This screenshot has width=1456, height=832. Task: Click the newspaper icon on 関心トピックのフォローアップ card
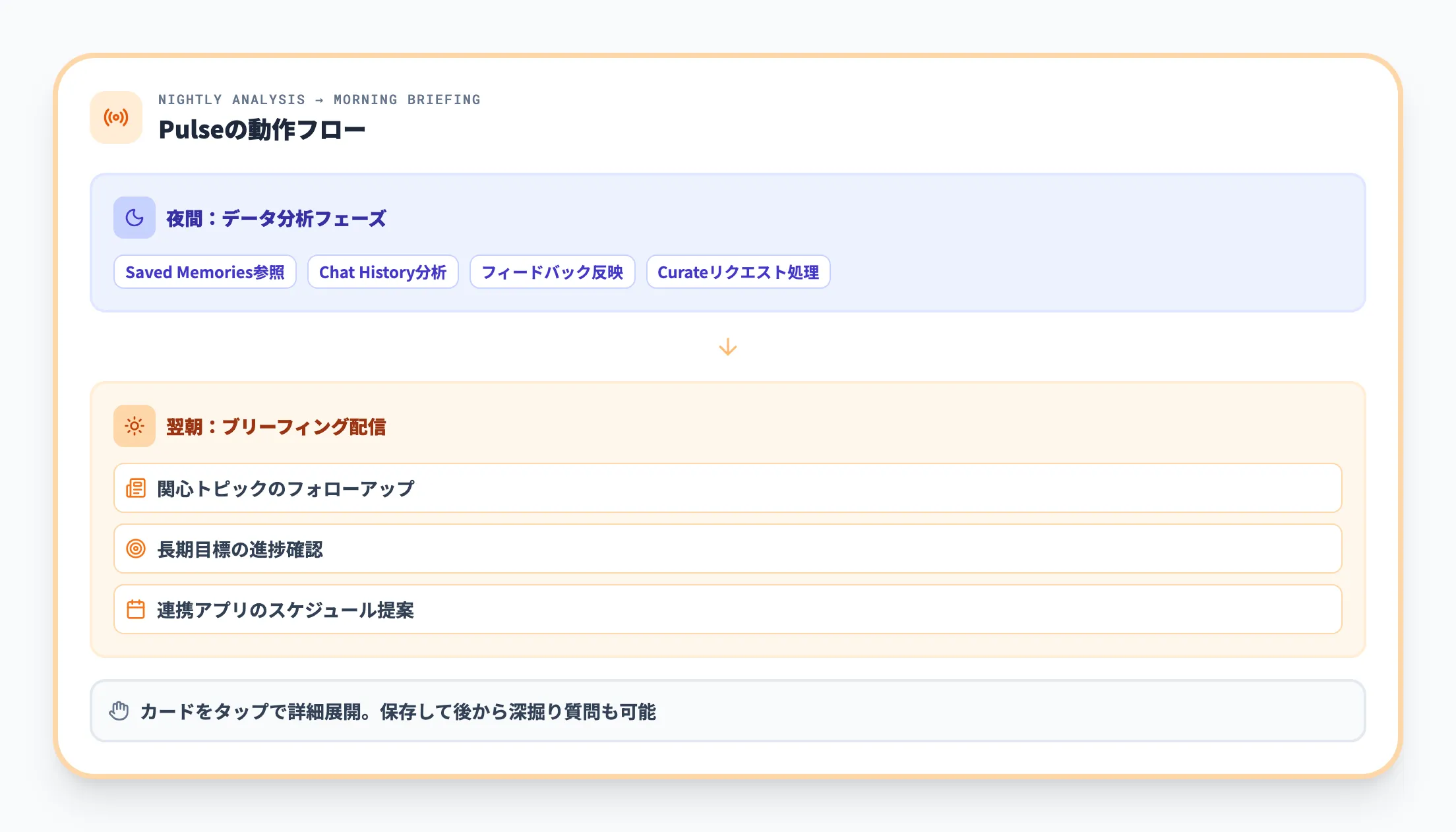point(135,488)
